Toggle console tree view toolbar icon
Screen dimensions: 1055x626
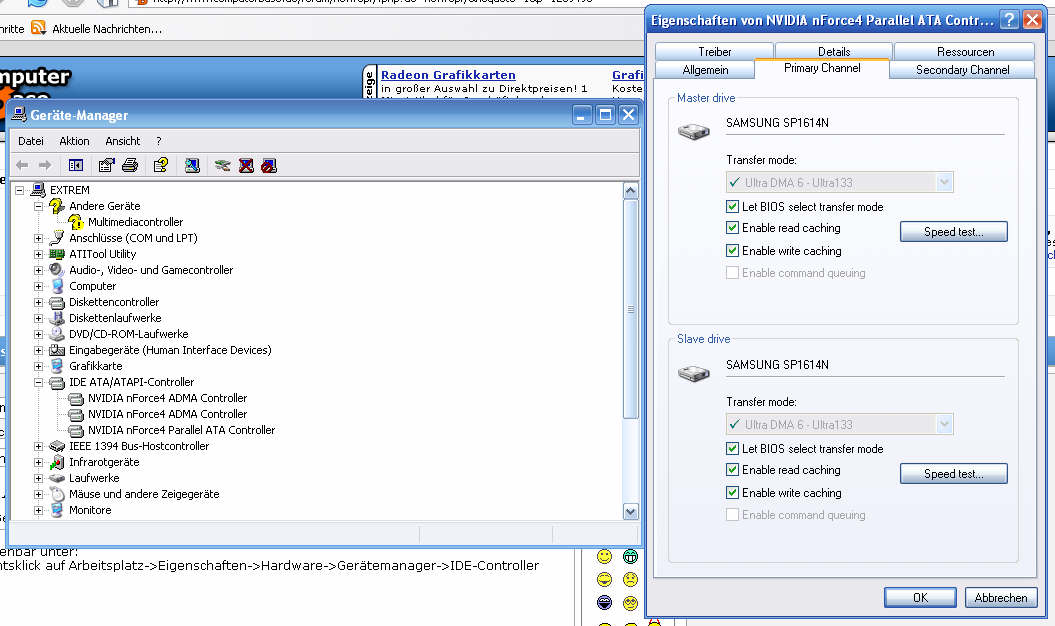pyautogui.click(x=76, y=165)
